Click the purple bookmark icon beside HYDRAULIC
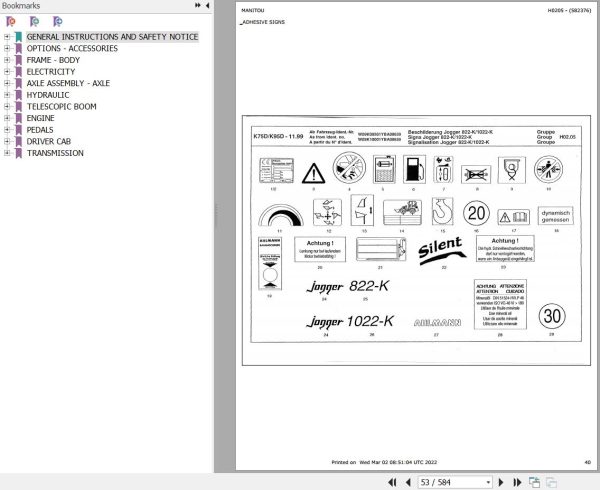 click(x=18, y=95)
